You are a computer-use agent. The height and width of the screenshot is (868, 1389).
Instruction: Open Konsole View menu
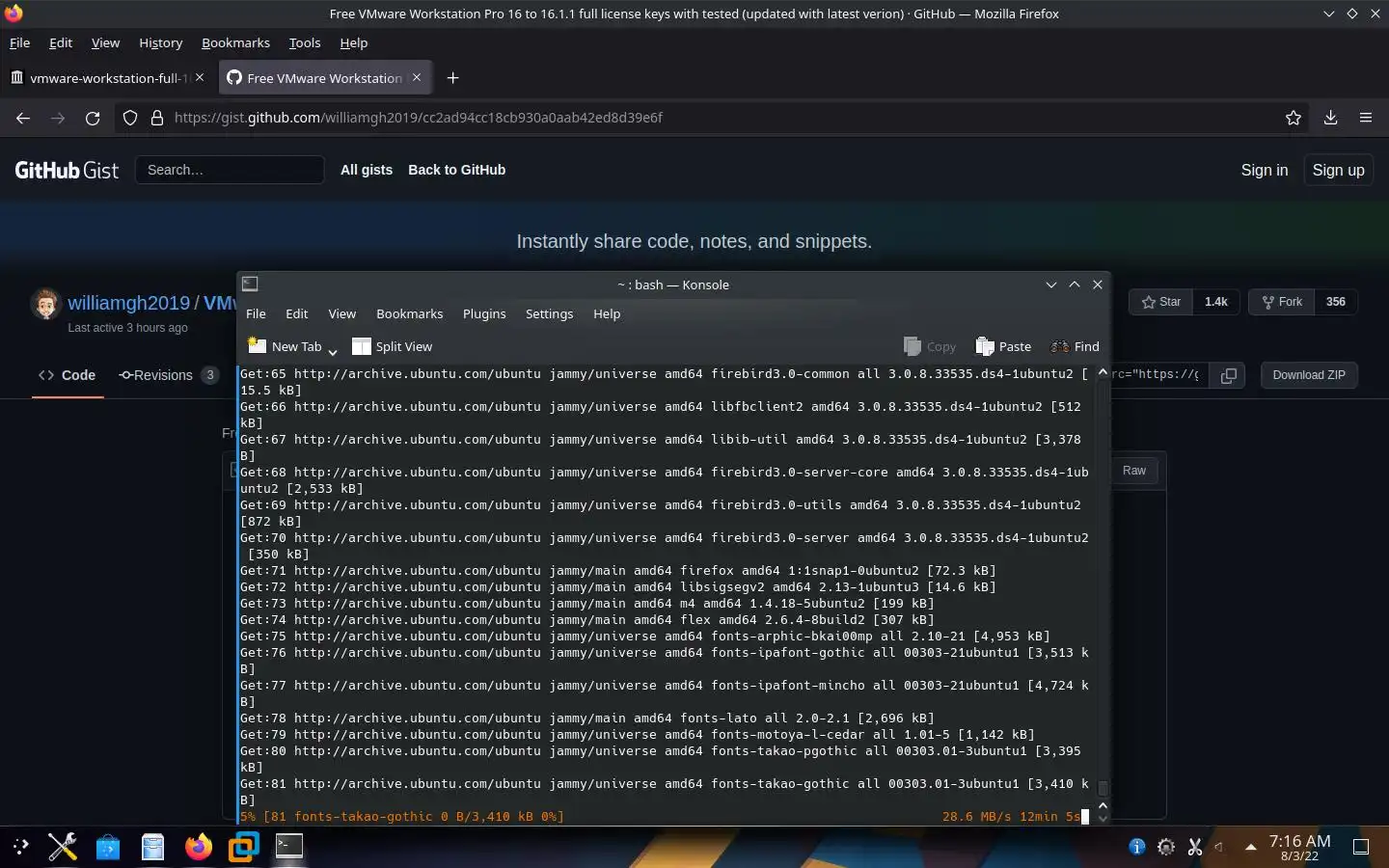pos(342,313)
